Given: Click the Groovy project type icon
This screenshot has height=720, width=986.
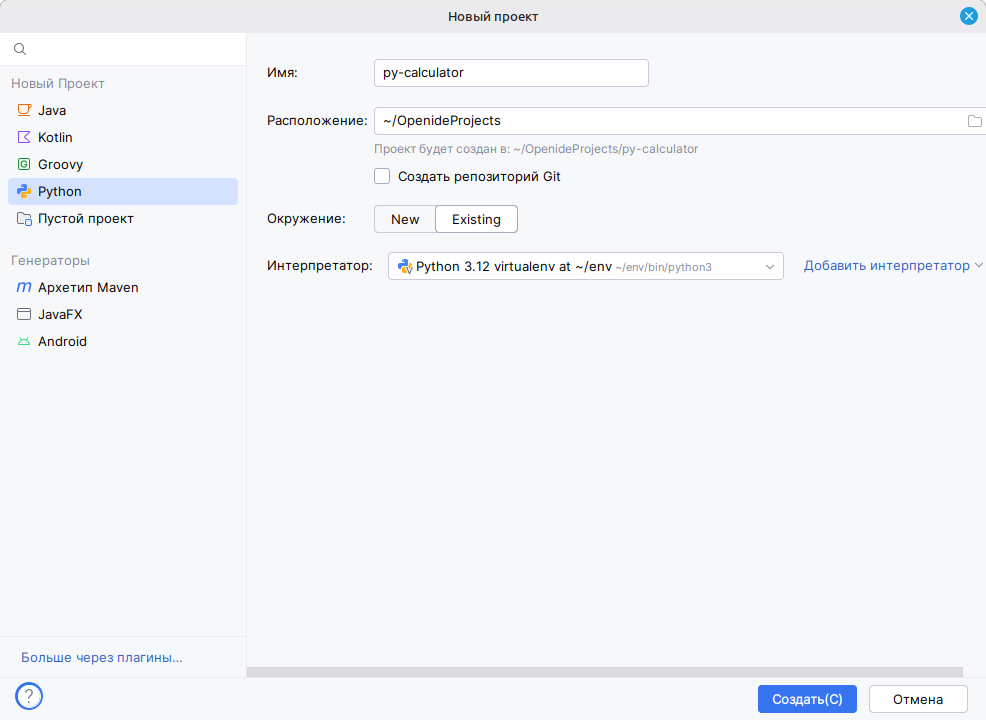Looking at the screenshot, I should point(24,164).
